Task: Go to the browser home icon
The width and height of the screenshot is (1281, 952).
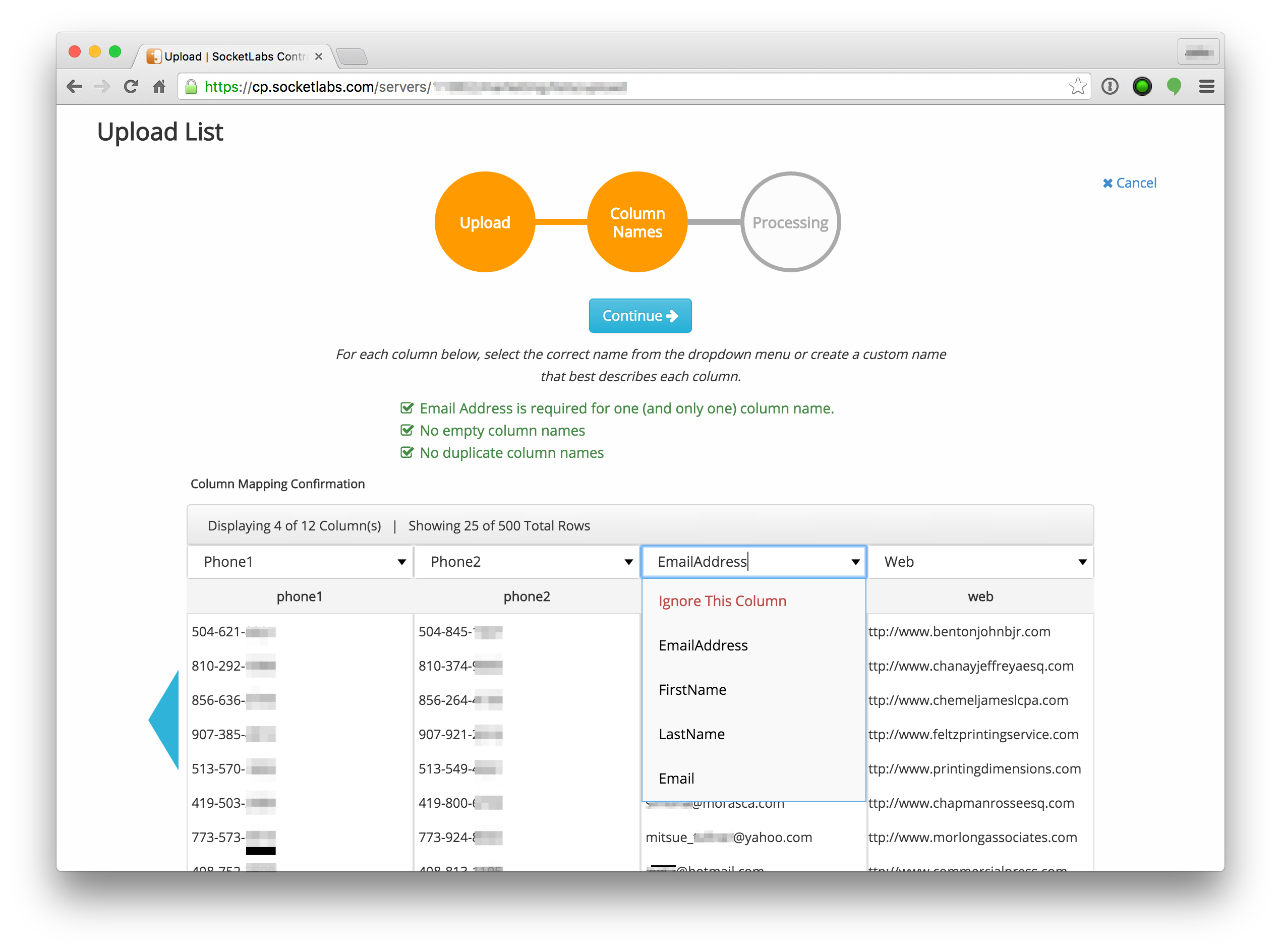Action: click(x=159, y=86)
